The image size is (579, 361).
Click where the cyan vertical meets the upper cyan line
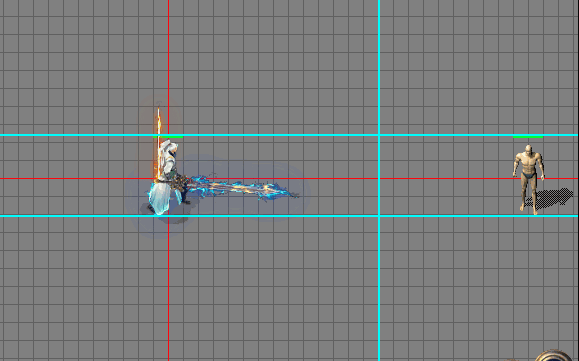(379, 135)
